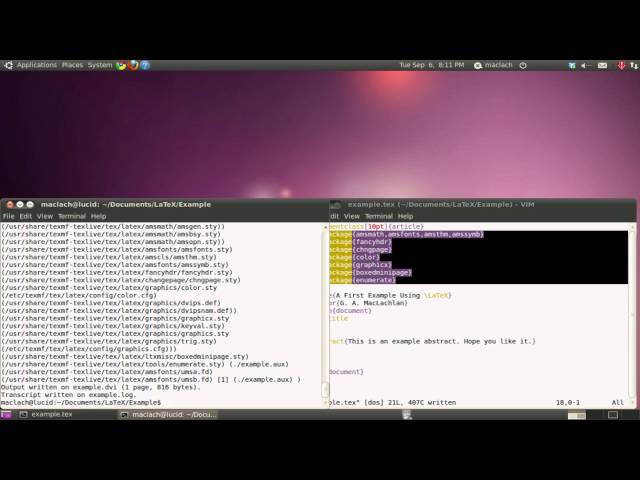This screenshot has width=640, height=480.
Task: Click the {graphicx} package line in VIM
Action: (360, 265)
